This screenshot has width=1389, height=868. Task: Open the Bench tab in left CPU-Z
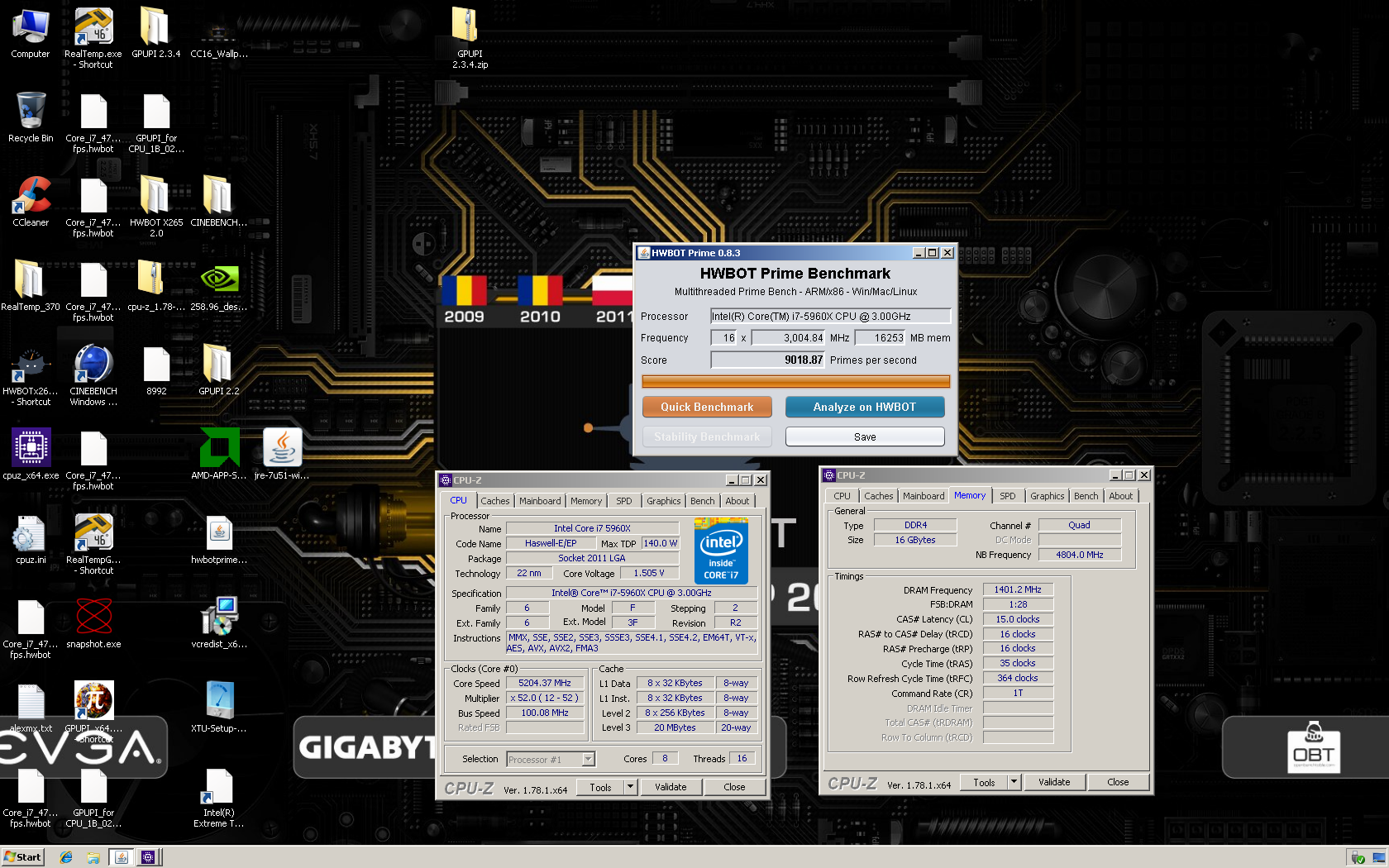click(x=703, y=501)
